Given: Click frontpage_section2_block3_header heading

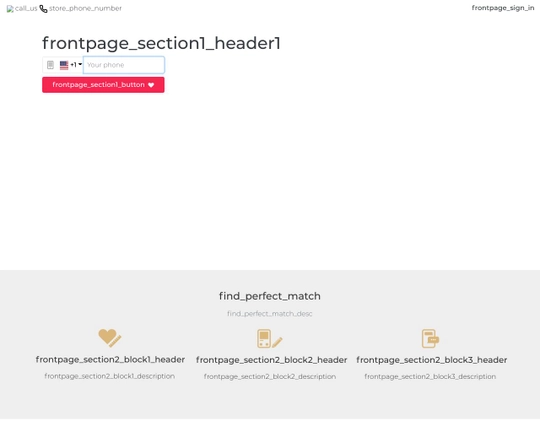Looking at the screenshot, I should pyautogui.click(x=432, y=360).
